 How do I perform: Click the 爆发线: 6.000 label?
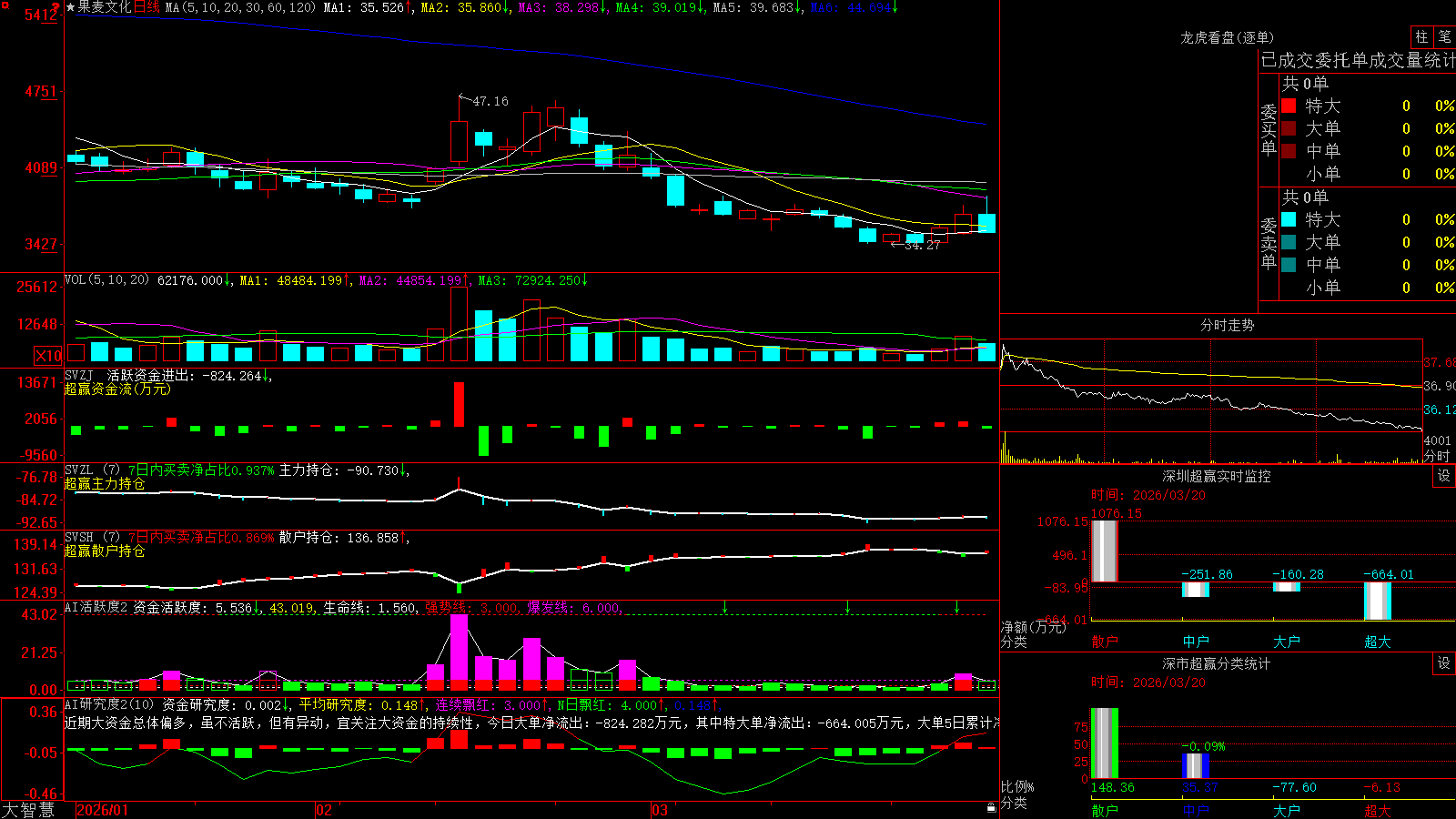pyautogui.click(x=573, y=607)
